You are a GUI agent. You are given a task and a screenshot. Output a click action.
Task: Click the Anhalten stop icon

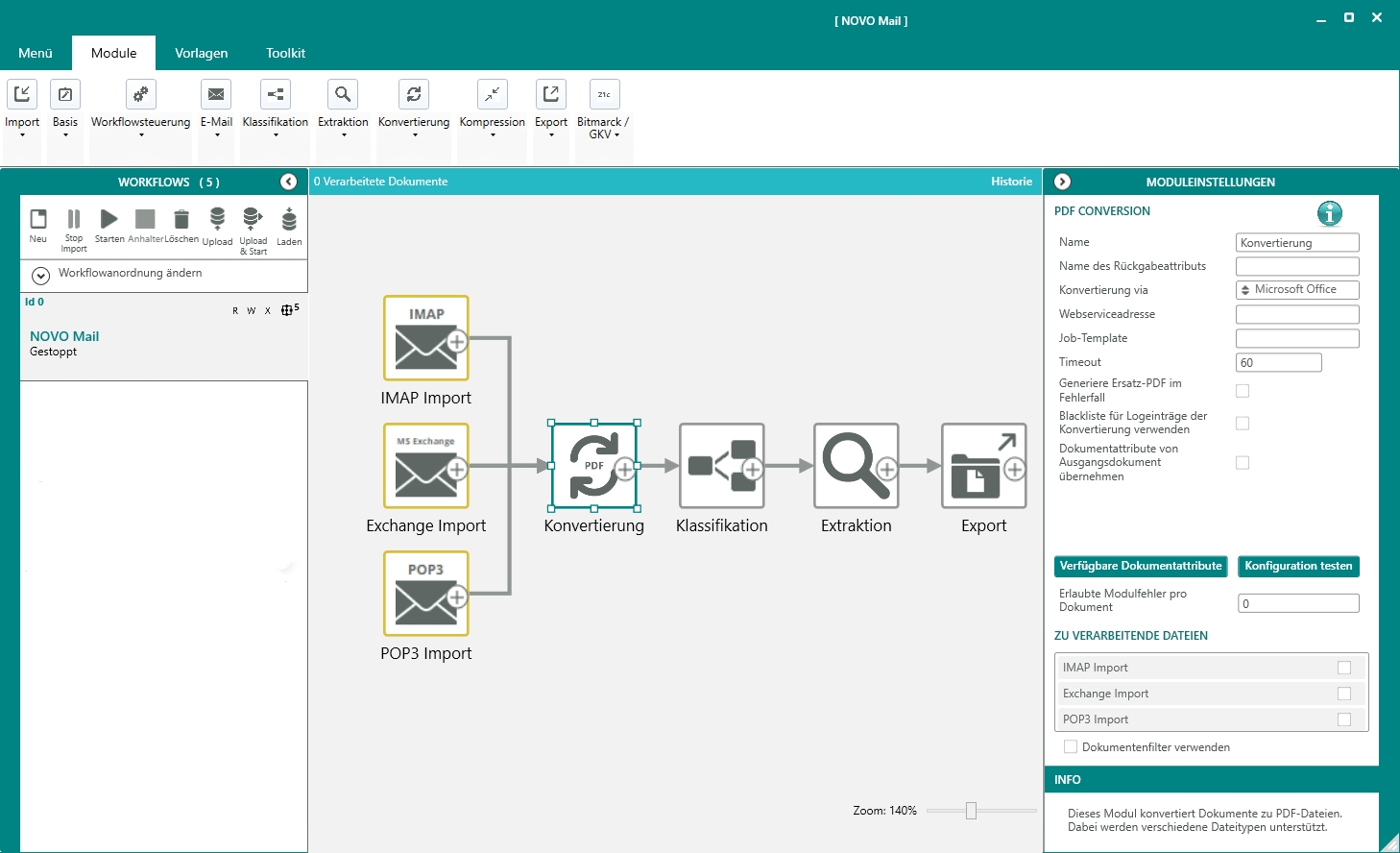click(145, 220)
